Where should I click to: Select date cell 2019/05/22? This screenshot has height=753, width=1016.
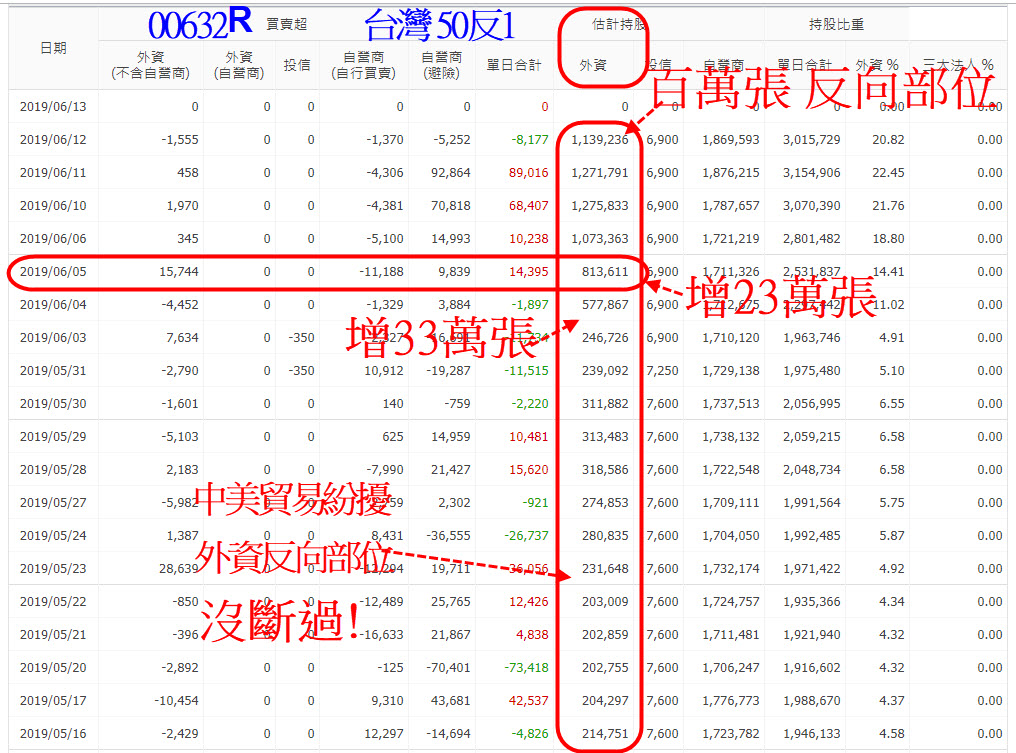(x=53, y=602)
